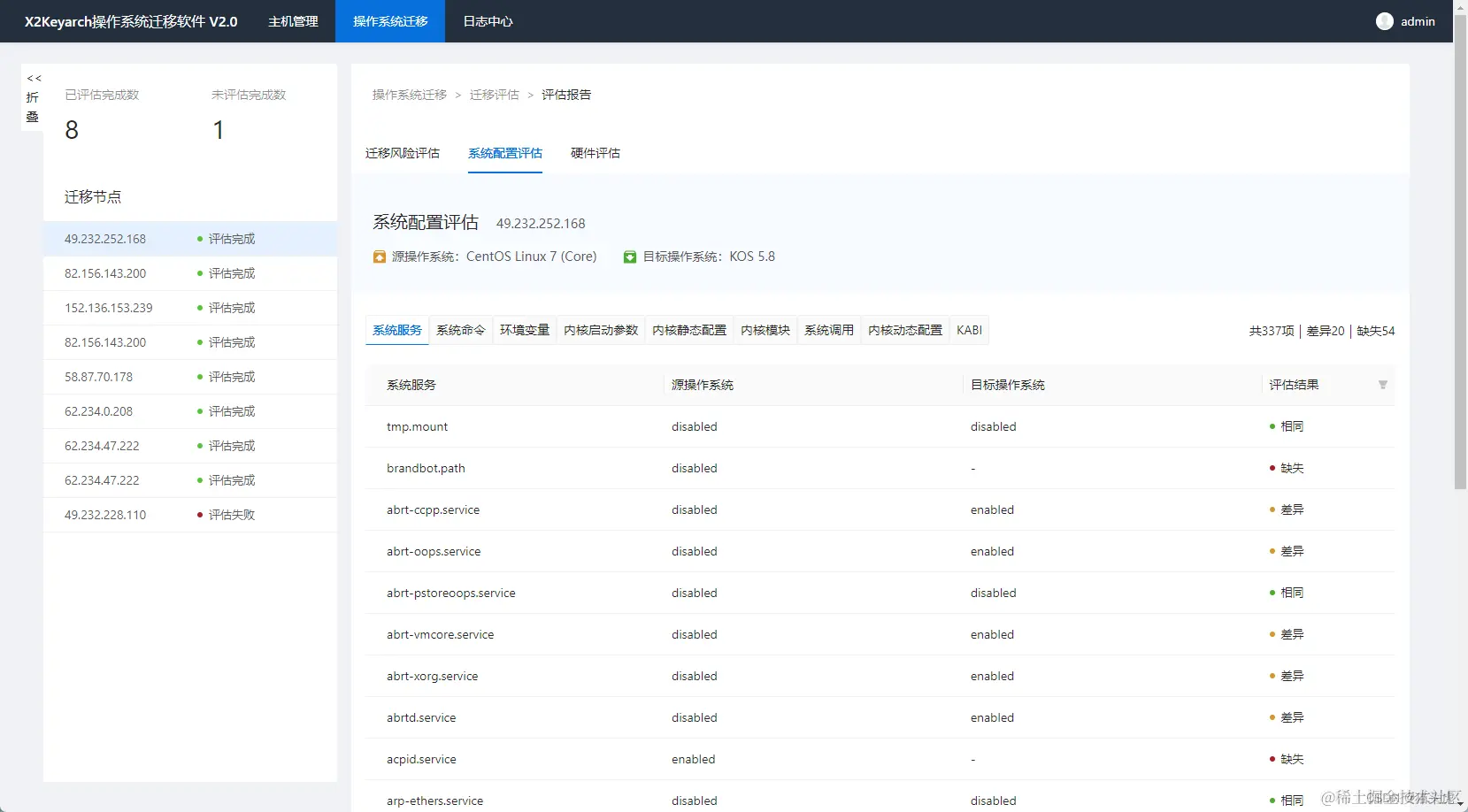Open the 日志中心 menu
The image size is (1468, 812).
pyautogui.click(x=488, y=21)
